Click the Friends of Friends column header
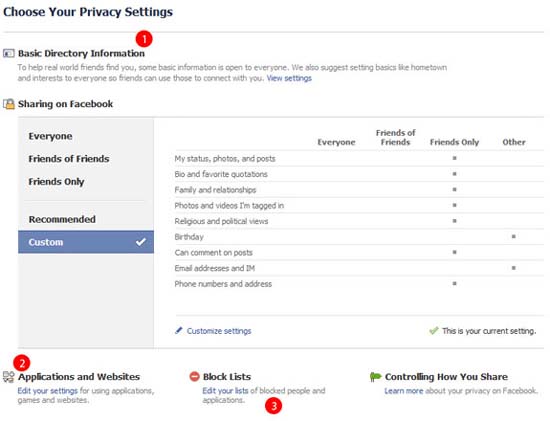The image size is (550, 421). coord(395,138)
